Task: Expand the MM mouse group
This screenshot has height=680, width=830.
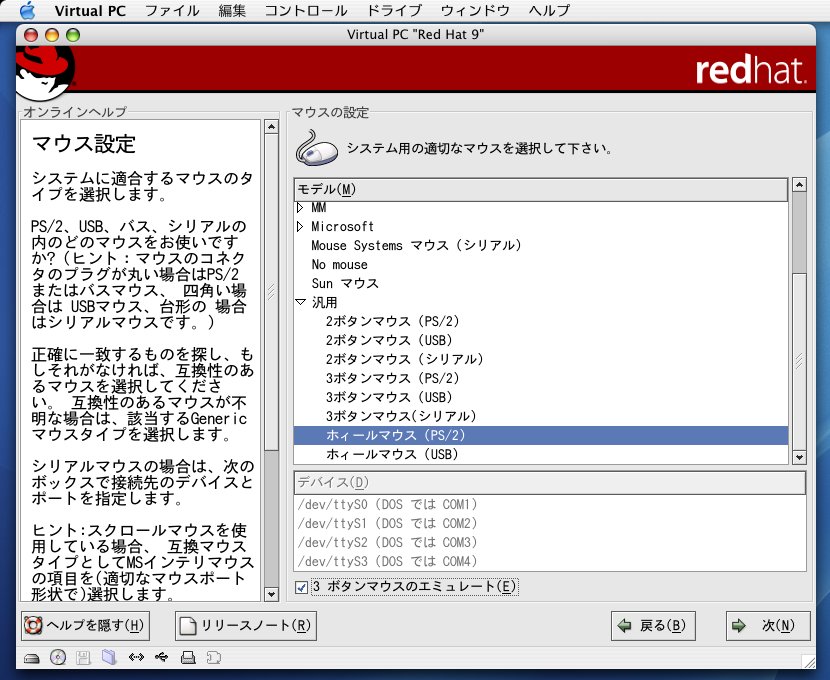Action: [300, 207]
